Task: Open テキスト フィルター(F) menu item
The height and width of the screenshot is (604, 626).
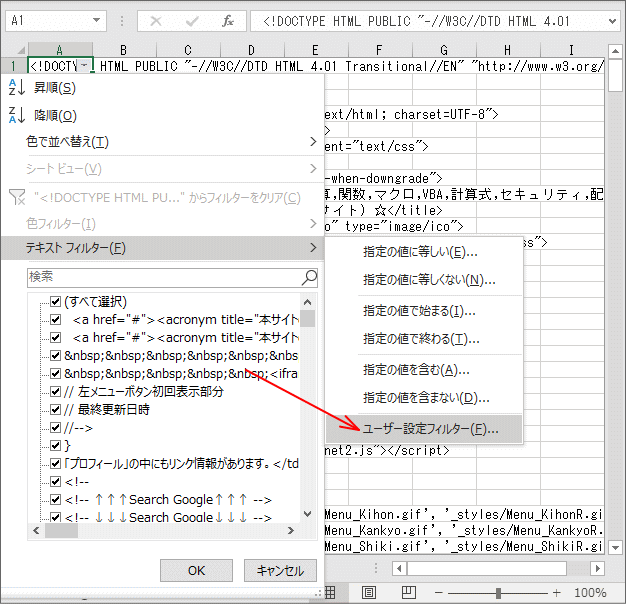Action: tap(162, 248)
